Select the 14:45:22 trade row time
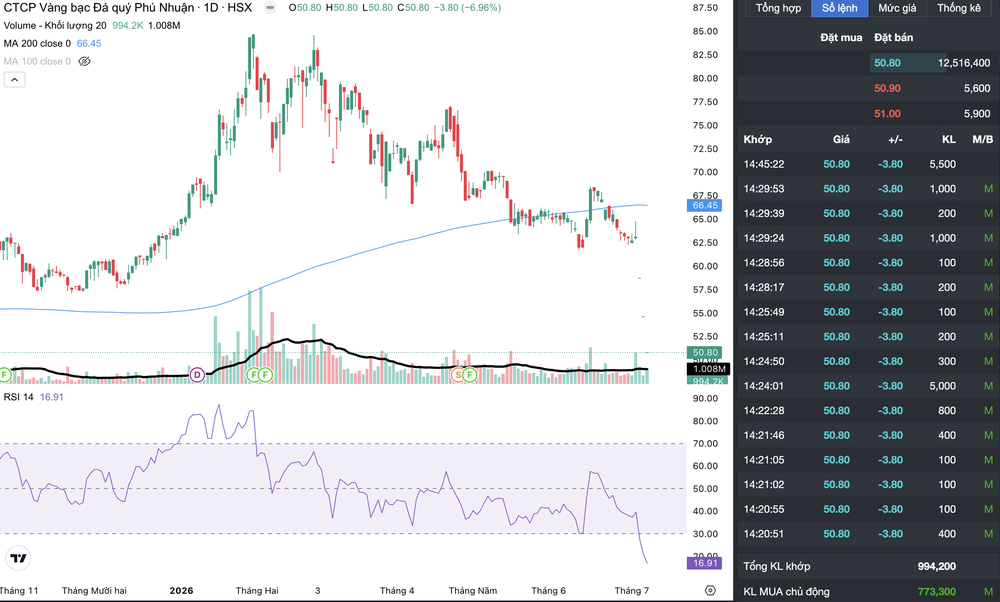Screen dimensions: 1000x602 point(764,164)
